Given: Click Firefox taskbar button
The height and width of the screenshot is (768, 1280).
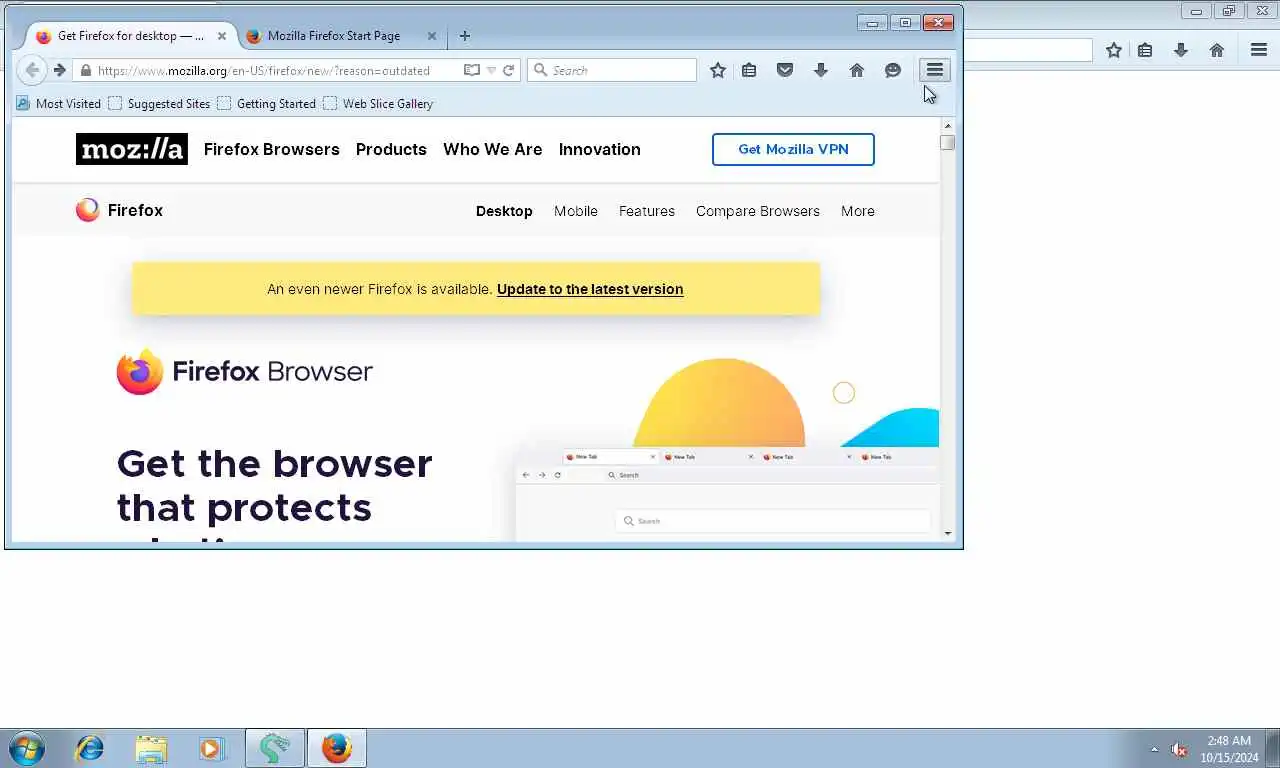Looking at the screenshot, I should point(337,748).
